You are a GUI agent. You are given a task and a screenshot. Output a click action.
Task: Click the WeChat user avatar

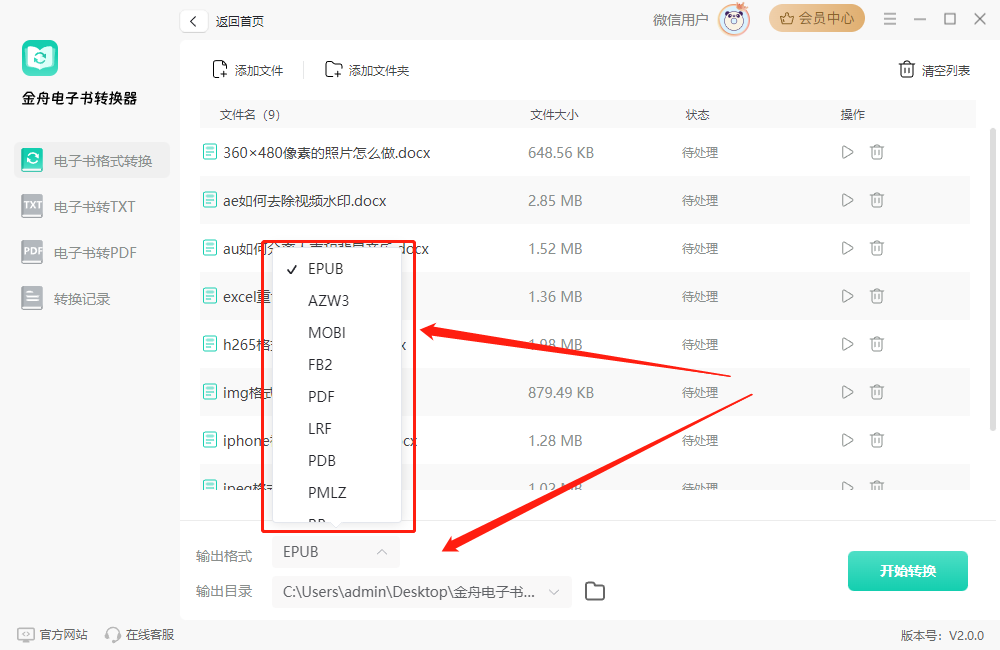pos(734,20)
